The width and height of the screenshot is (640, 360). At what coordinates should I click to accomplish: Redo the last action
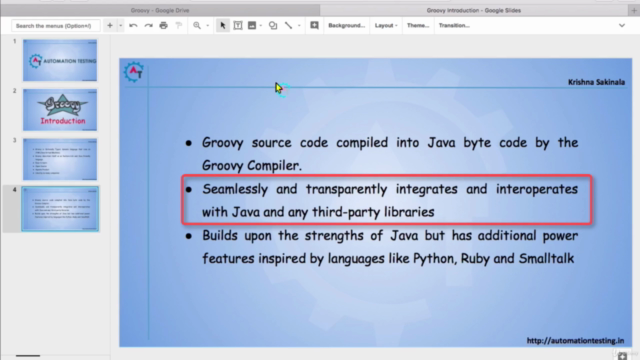[148, 25]
